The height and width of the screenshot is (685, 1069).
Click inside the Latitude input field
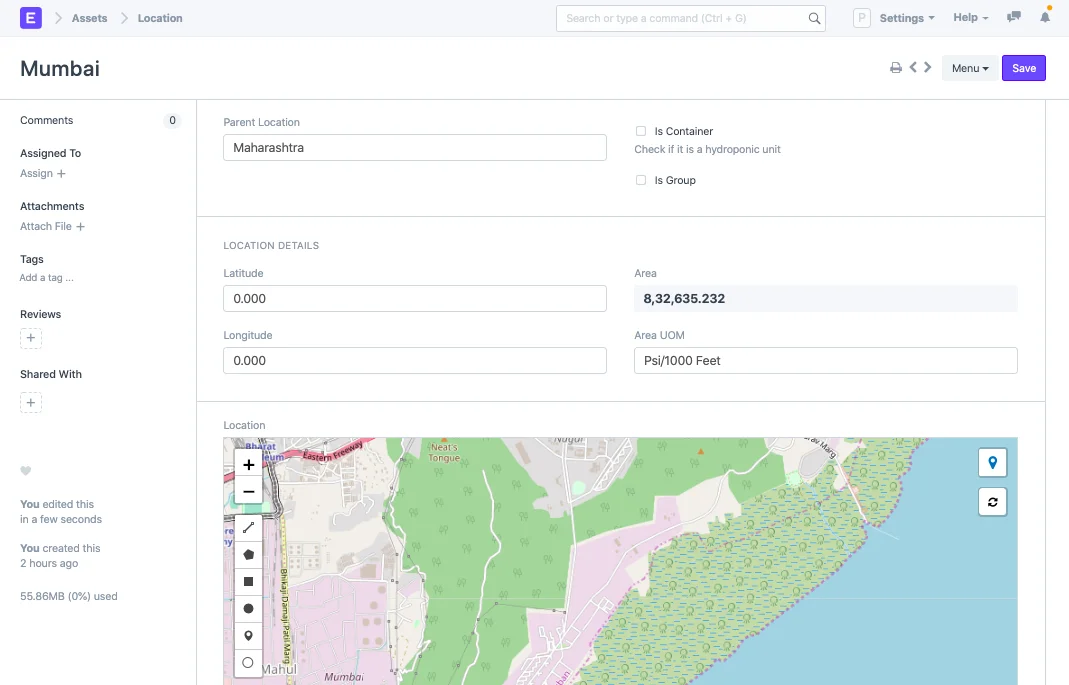click(414, 298)
